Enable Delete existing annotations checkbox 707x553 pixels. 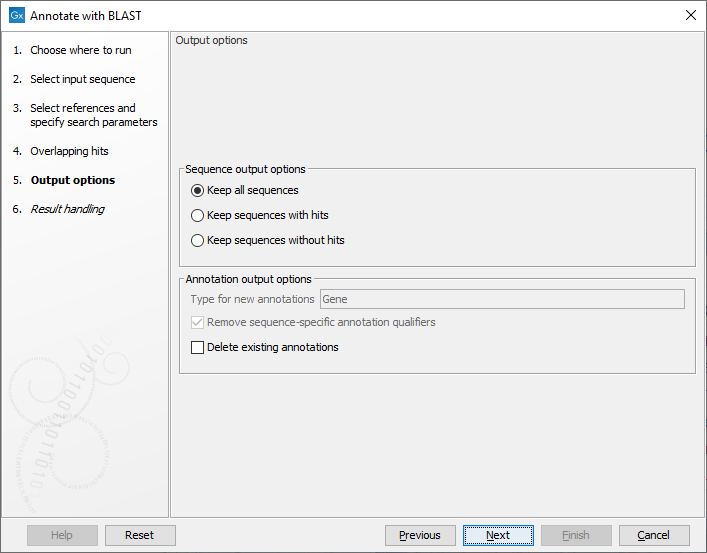198,348
